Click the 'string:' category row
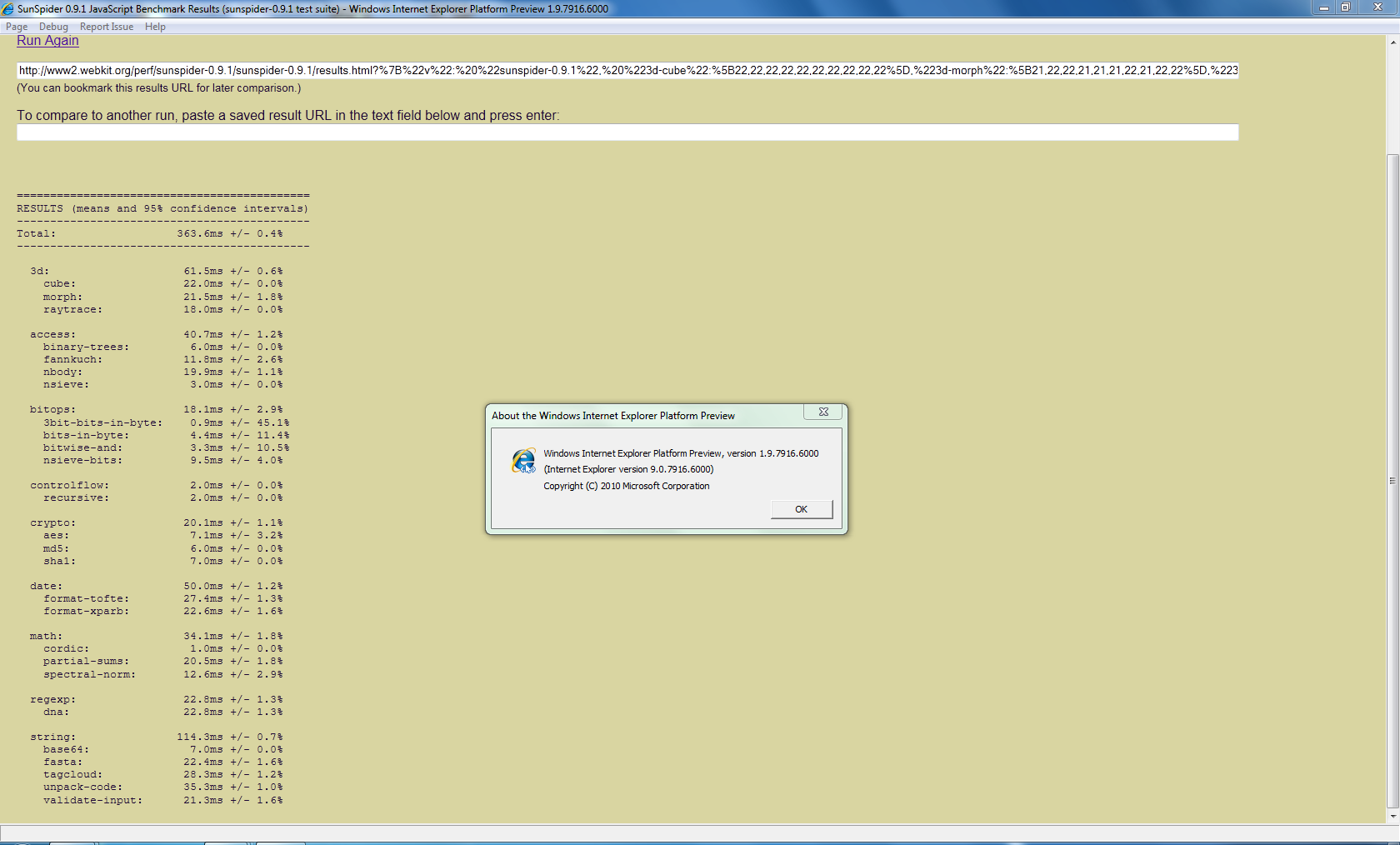 coord(157,737)
